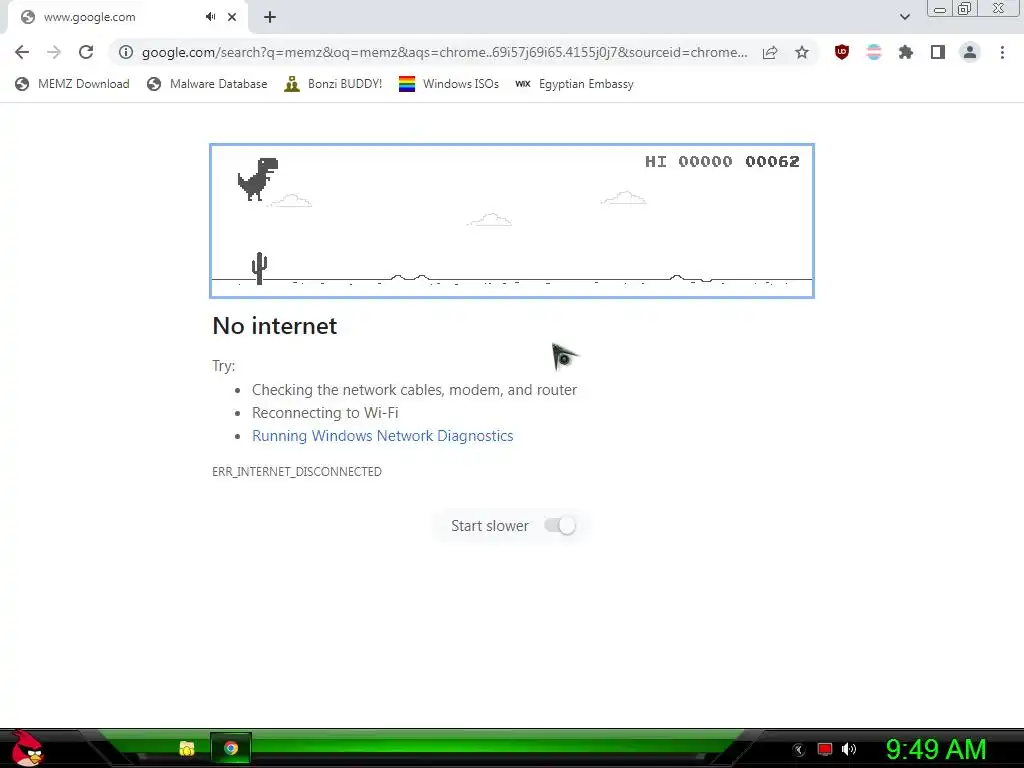Open the profile avatar menu
1024x768 pixels.
(970, 52)
